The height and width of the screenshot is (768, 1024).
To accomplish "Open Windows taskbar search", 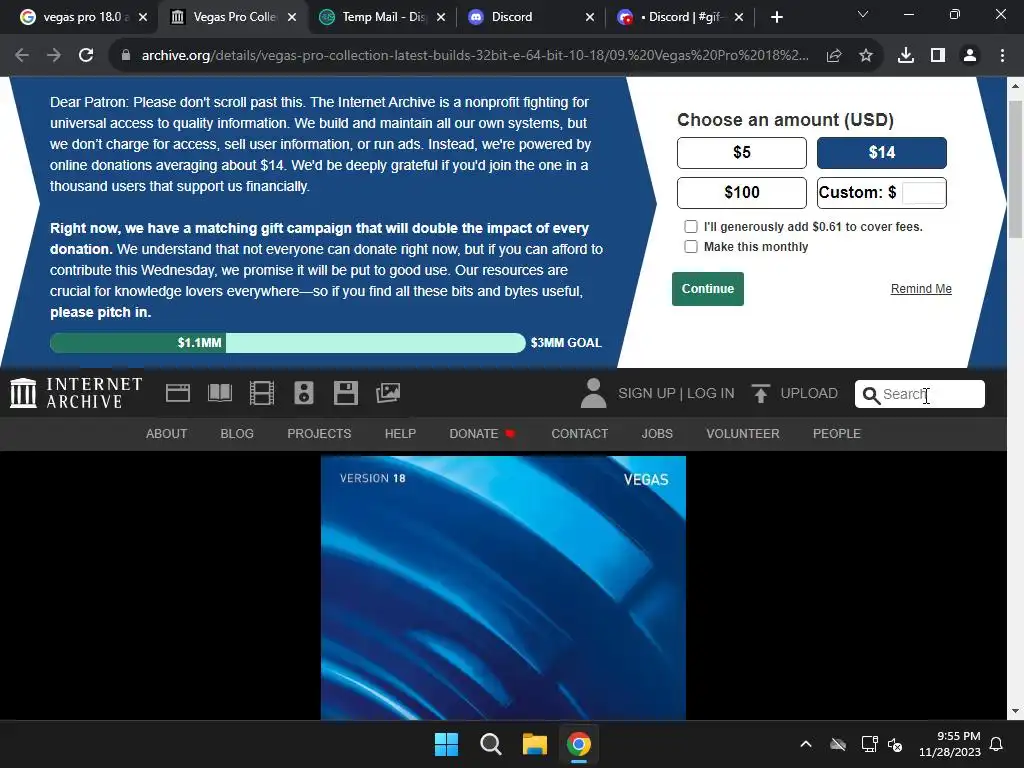I will (x=490, y=744).
